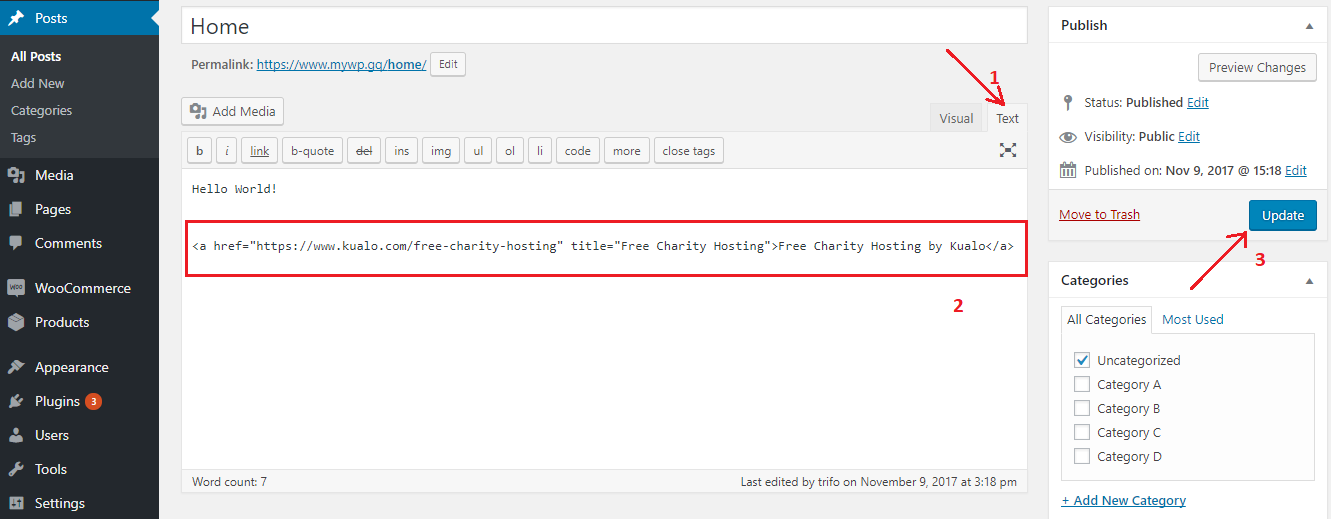The image size is (1331, 519).
Task: Toggle the Uncategorized checkbox
Action: (x=1081, y=360)
